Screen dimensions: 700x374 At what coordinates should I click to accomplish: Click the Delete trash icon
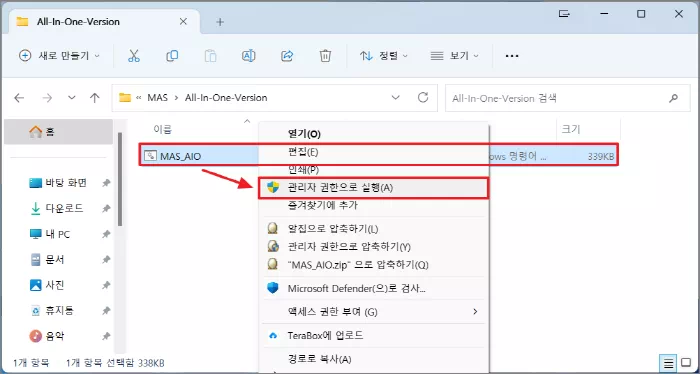pos(325,56)
